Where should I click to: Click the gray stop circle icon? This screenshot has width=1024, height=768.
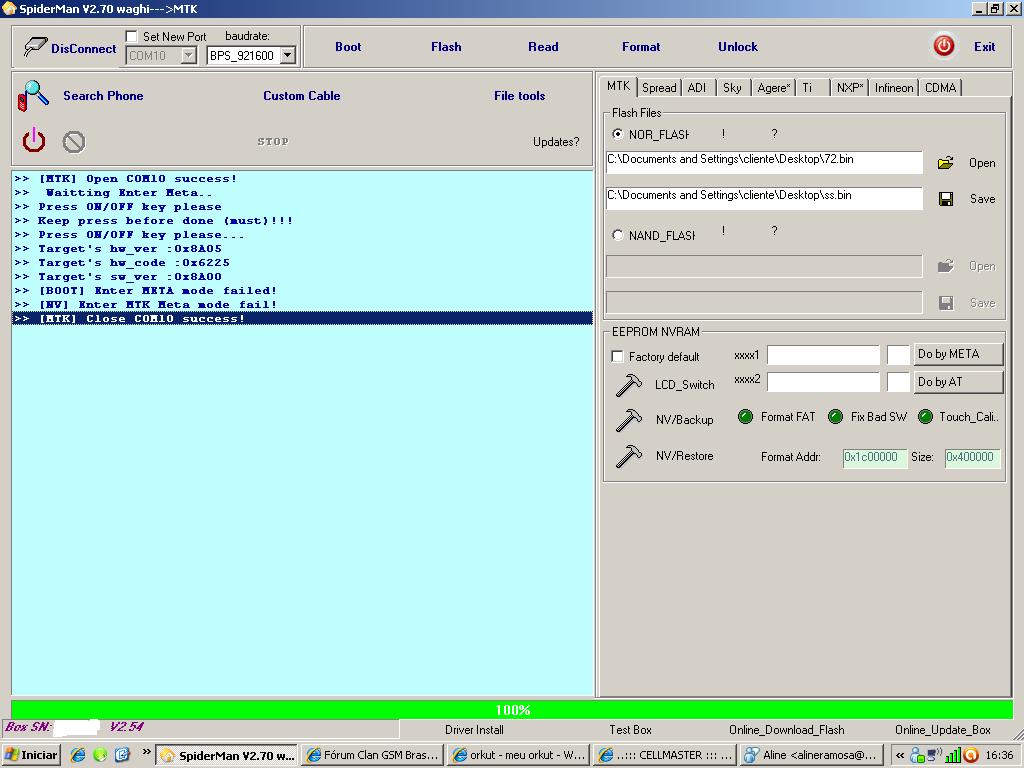tap(74, 142)
